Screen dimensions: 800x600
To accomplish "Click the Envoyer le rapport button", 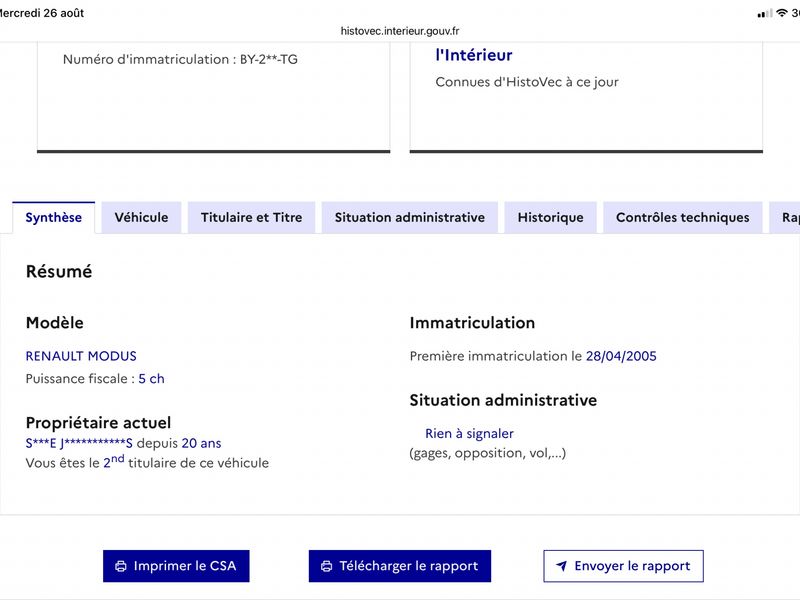I will (x=623, y=566).
